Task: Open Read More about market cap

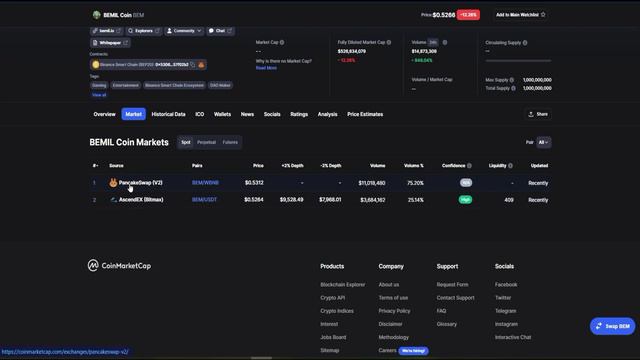Action: tap(266, 68)
